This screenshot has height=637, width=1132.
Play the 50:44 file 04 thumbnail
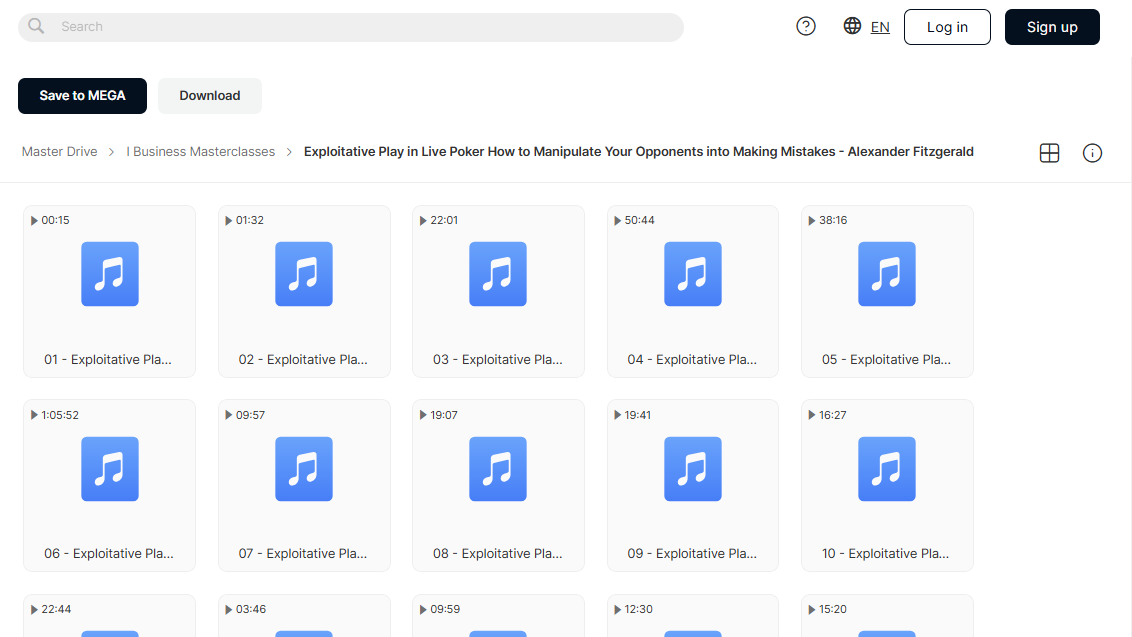click(693, 292)
